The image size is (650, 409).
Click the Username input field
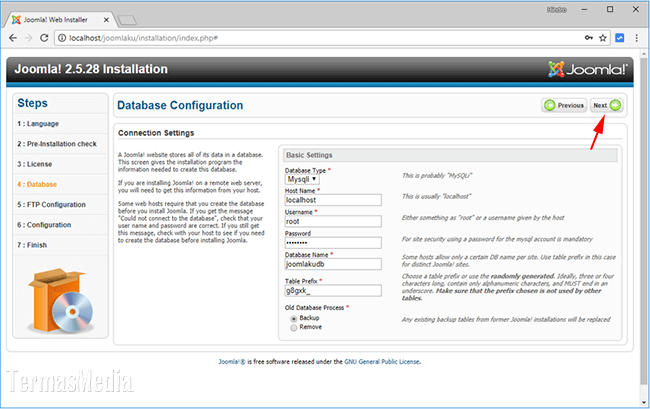pyautogui.click(x=333, y=222)
